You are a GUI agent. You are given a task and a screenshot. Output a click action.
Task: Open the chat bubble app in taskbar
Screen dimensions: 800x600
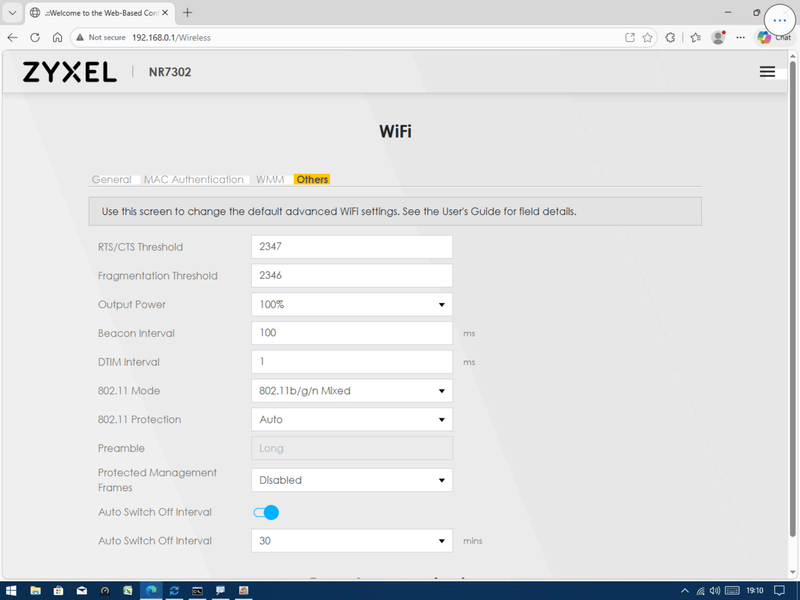pyautogui.click(x=220, y=590)
